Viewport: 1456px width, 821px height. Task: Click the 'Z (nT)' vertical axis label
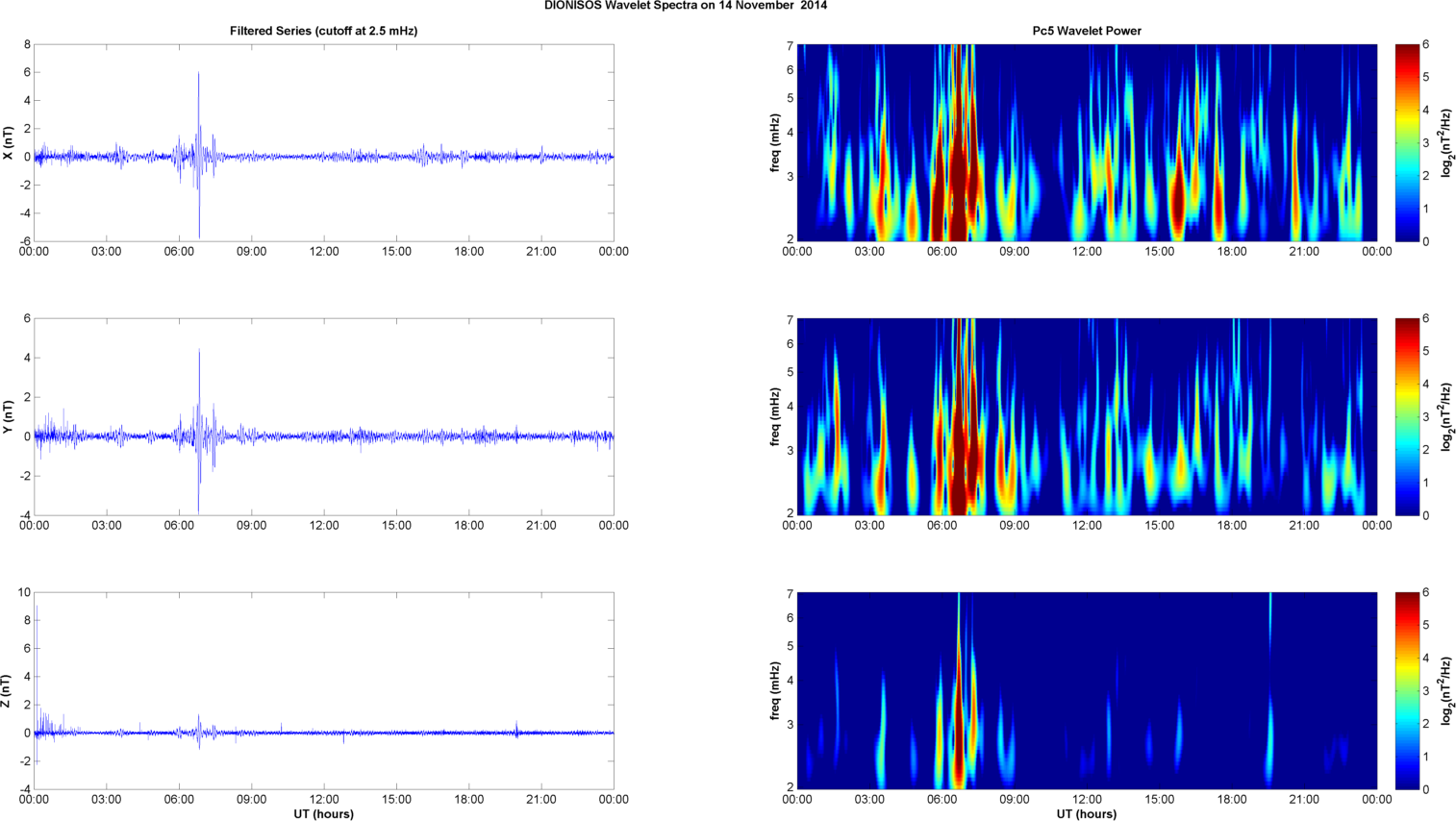[x=8, y=691]
